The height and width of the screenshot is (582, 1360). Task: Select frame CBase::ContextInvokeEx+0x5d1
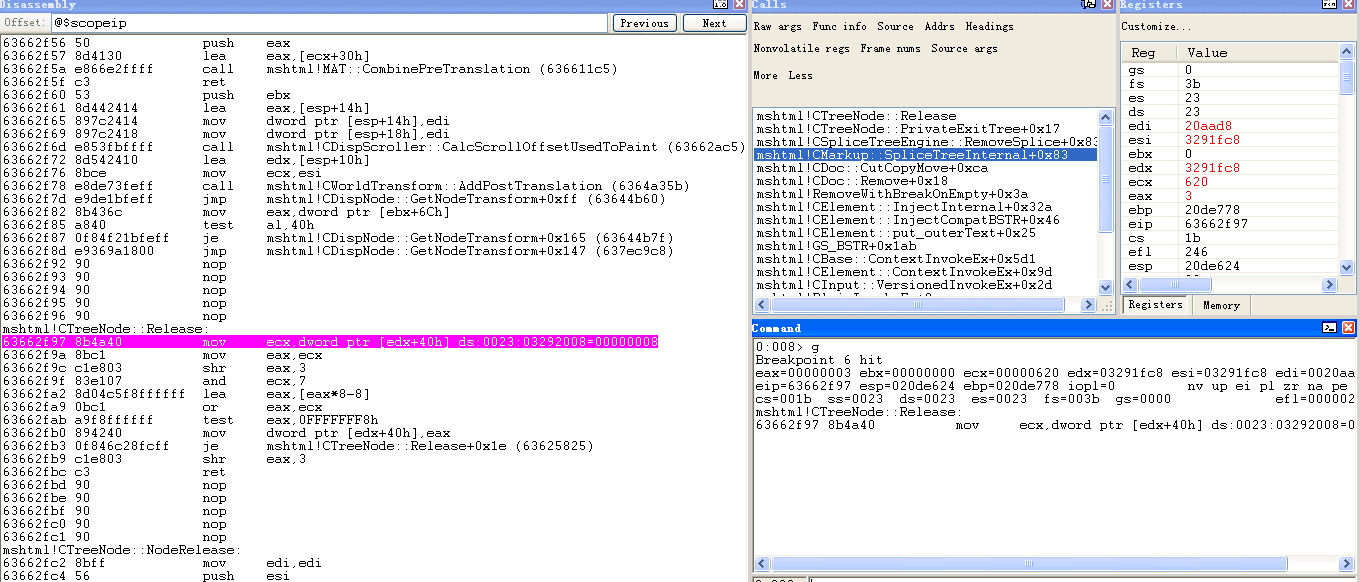[925, 259]
